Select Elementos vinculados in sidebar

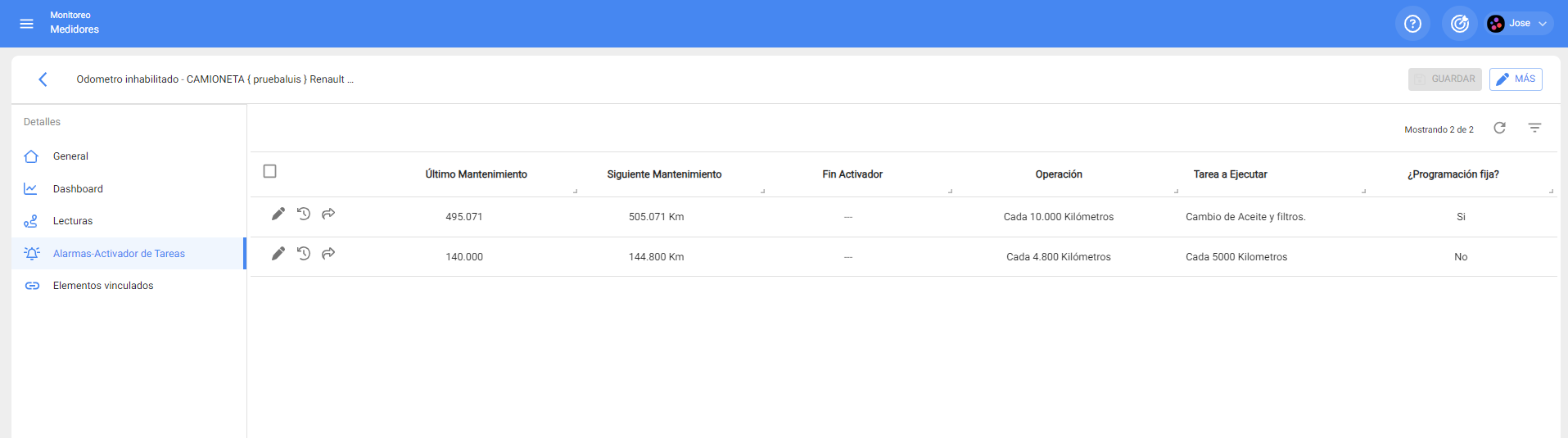coord(103,286)
